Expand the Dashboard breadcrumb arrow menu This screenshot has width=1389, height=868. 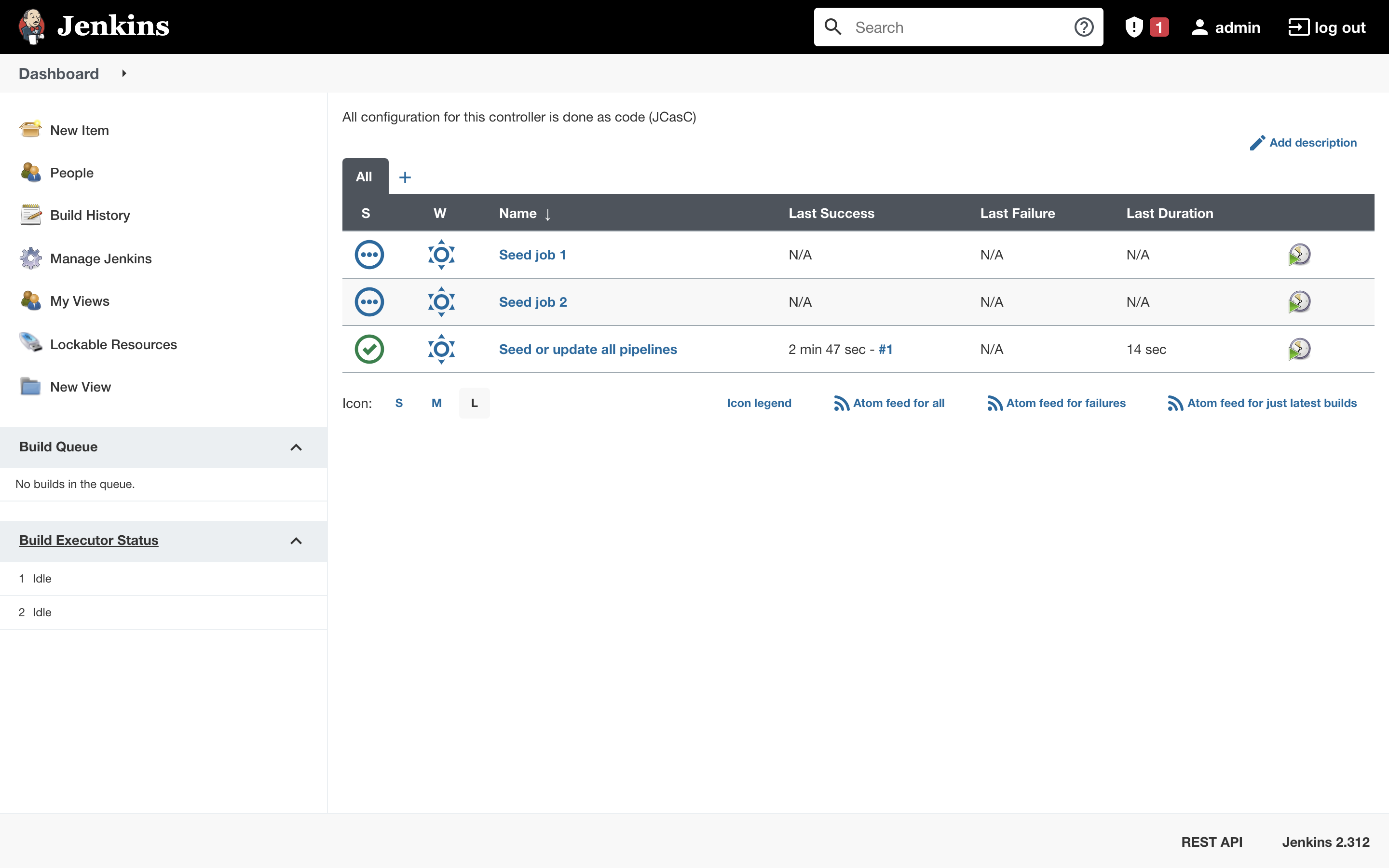[x=123, y=73]
